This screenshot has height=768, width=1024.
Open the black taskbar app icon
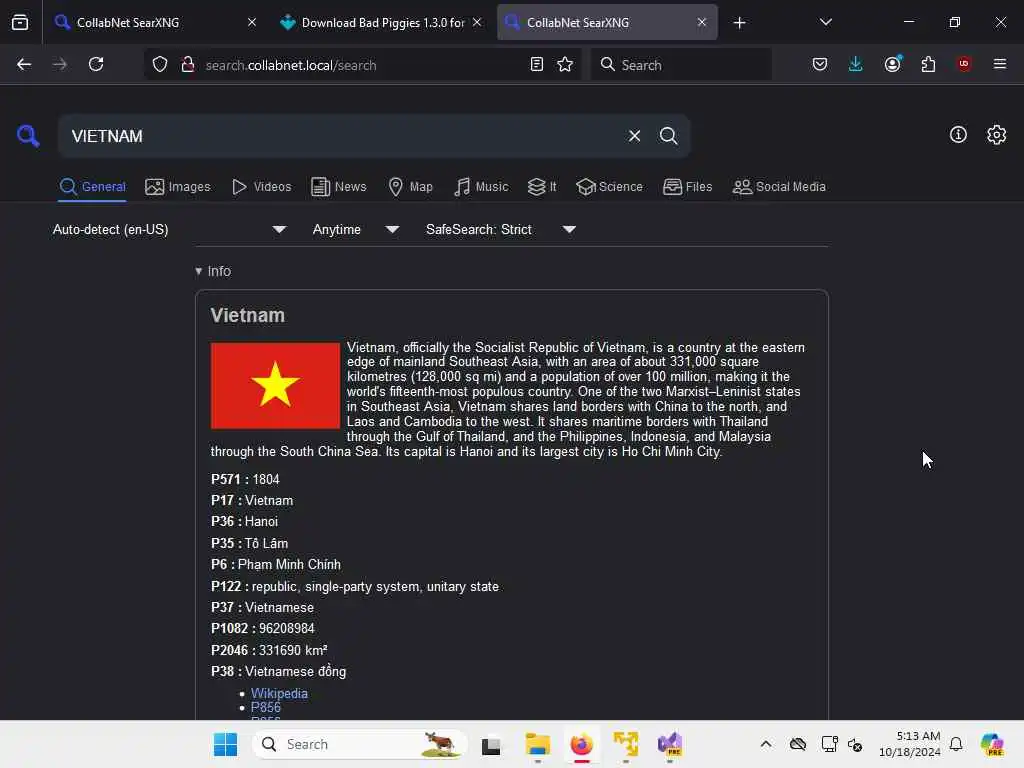coord(490,745)
